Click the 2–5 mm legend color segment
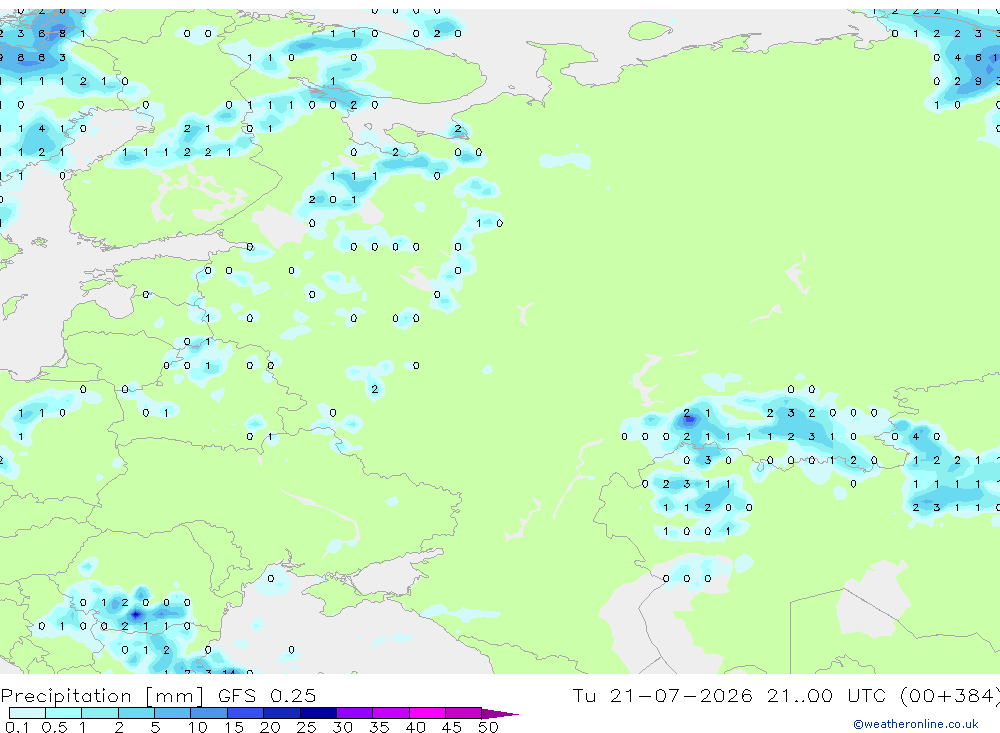Screen dimensions: 1000x733 point(136,713)
